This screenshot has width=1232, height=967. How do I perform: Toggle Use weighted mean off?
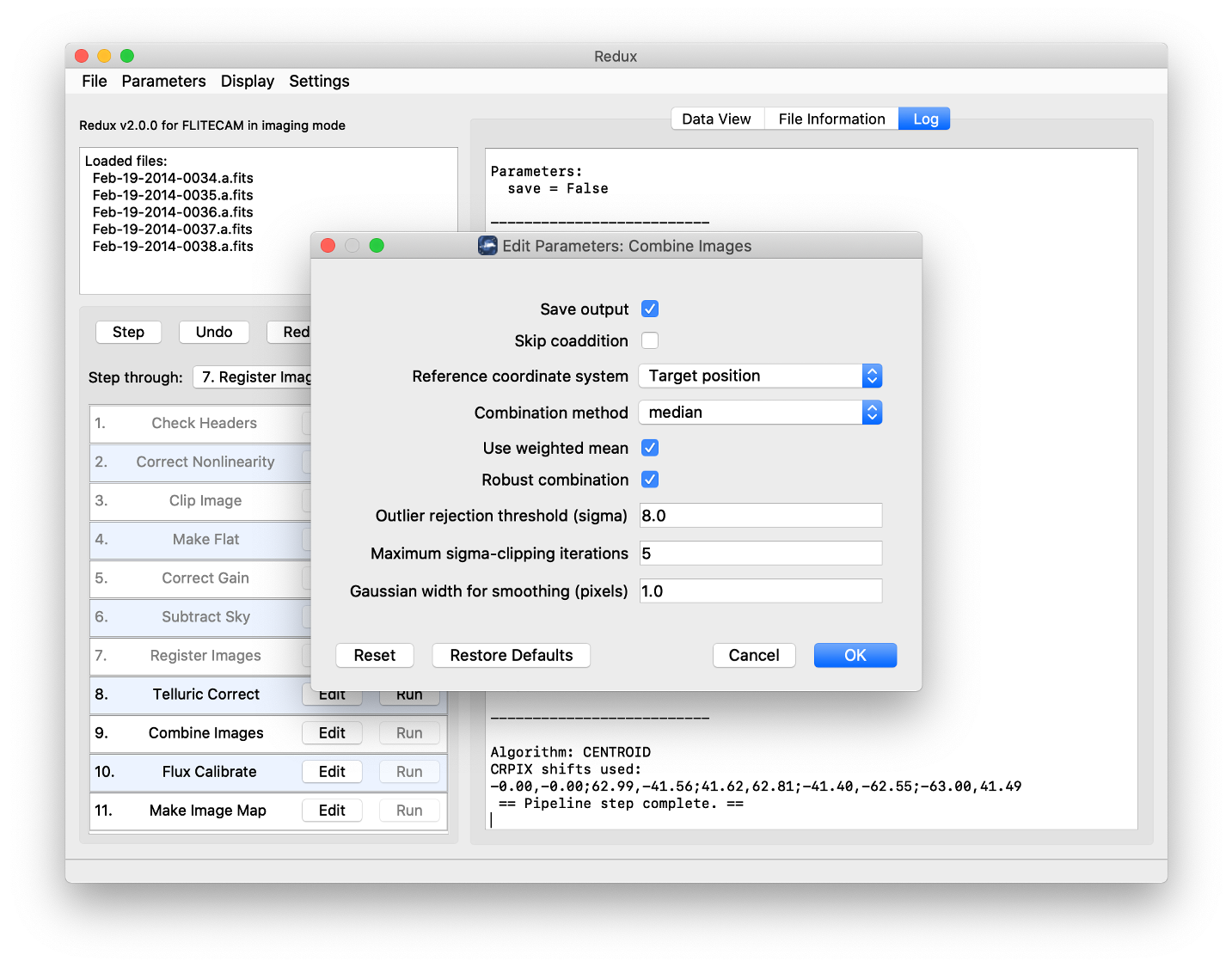click(x=650, y=448)
